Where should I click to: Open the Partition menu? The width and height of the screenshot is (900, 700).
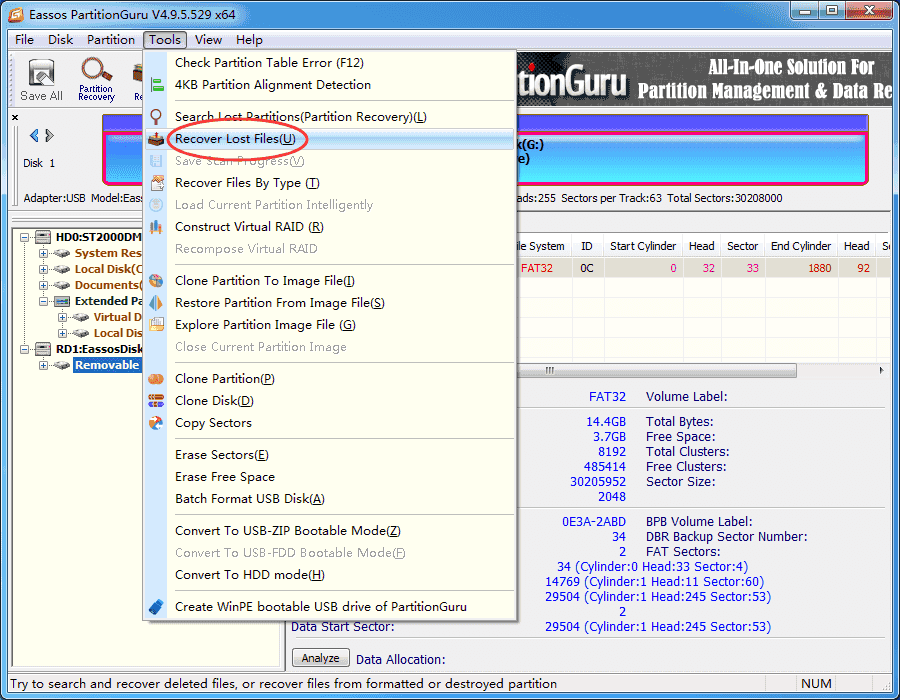111,40
